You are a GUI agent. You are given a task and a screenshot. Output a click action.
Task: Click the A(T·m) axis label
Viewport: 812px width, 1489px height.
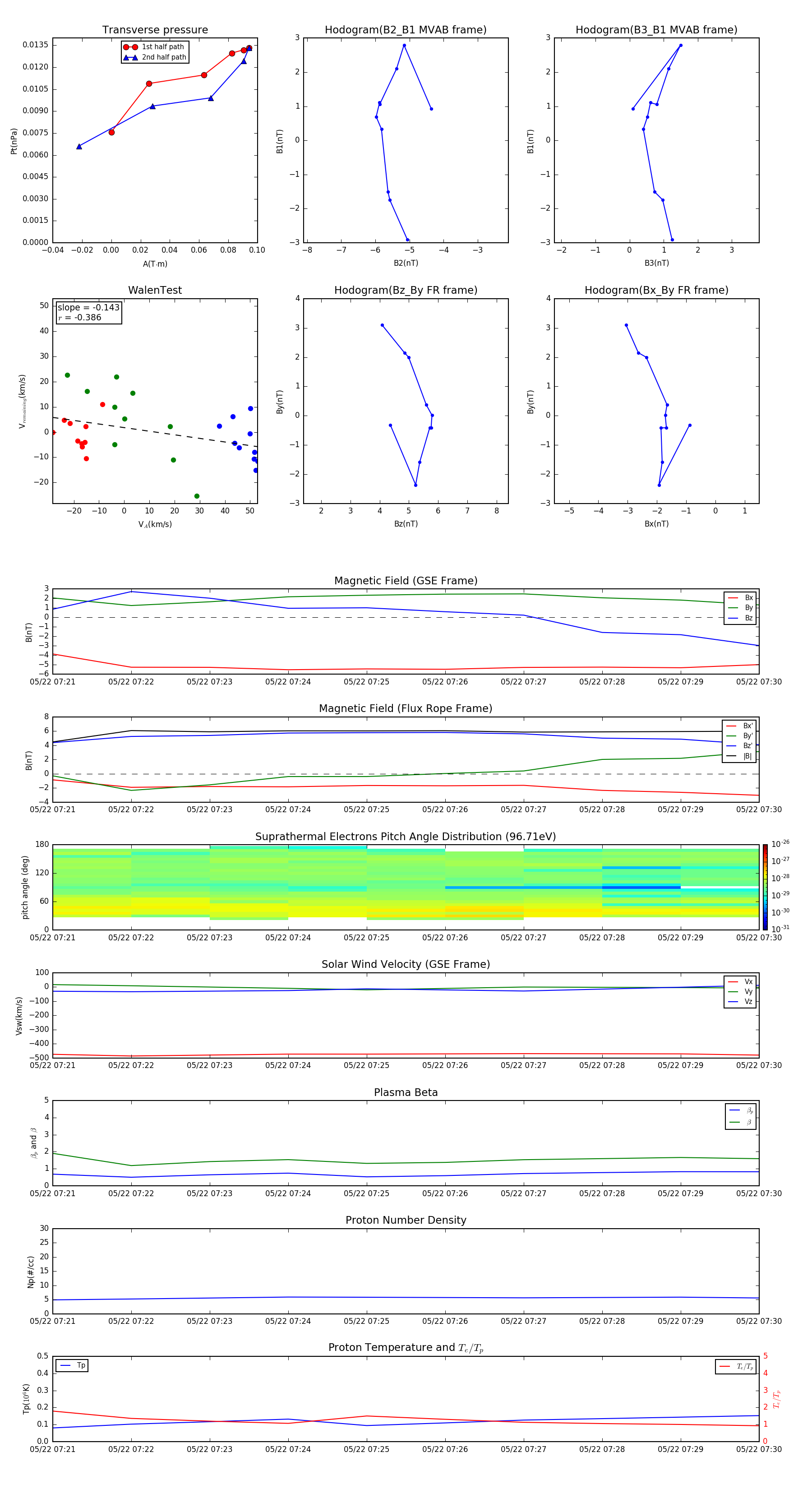tap(155, 264)
